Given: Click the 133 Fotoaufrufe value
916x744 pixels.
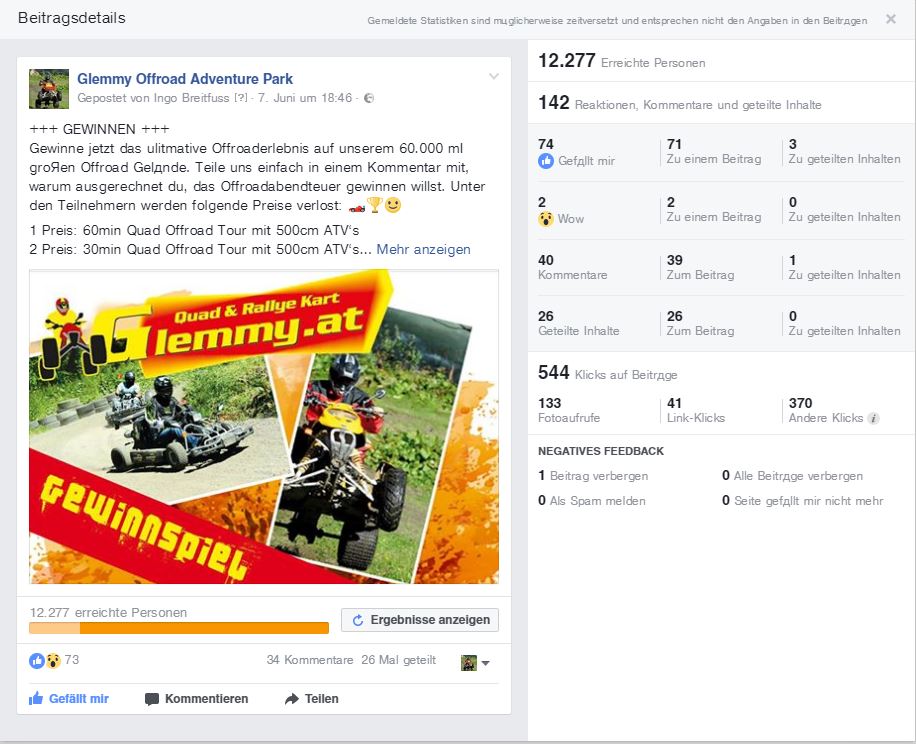Looking at the screenshot, I should [x=569, y=410].
